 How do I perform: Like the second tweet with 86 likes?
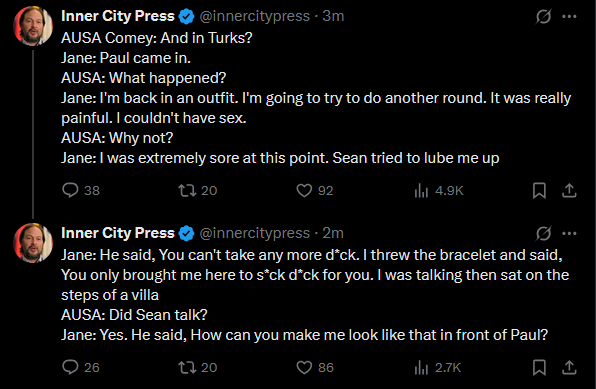point(315,367)
